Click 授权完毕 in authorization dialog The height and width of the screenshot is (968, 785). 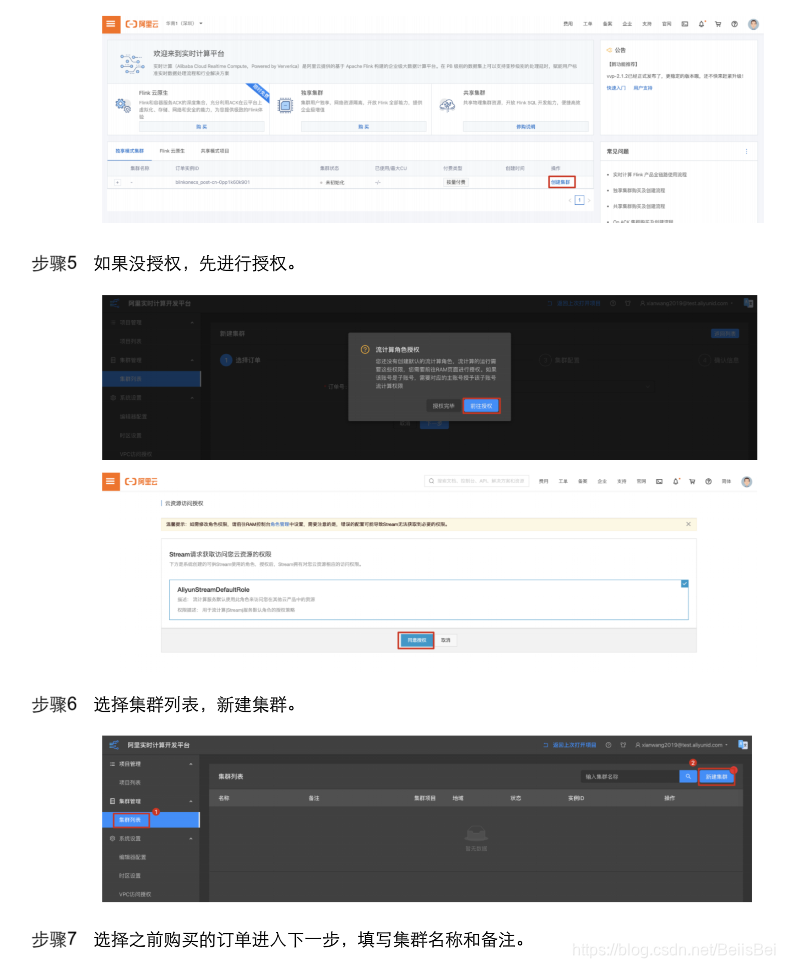pos(443,406)
